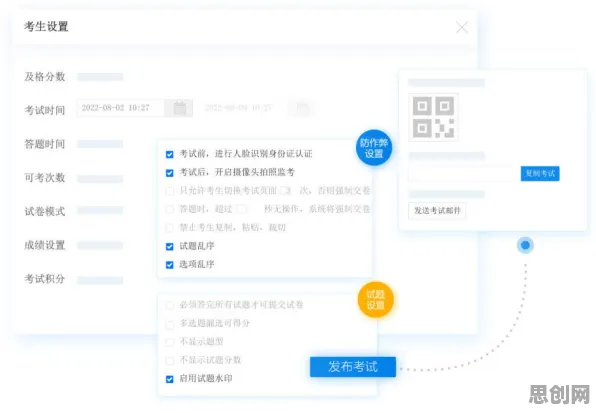Enable 只允许考生切换考试页面 limit checkbox
The width and height of the screenshot is (596, 413).
[x=170, y=191]
